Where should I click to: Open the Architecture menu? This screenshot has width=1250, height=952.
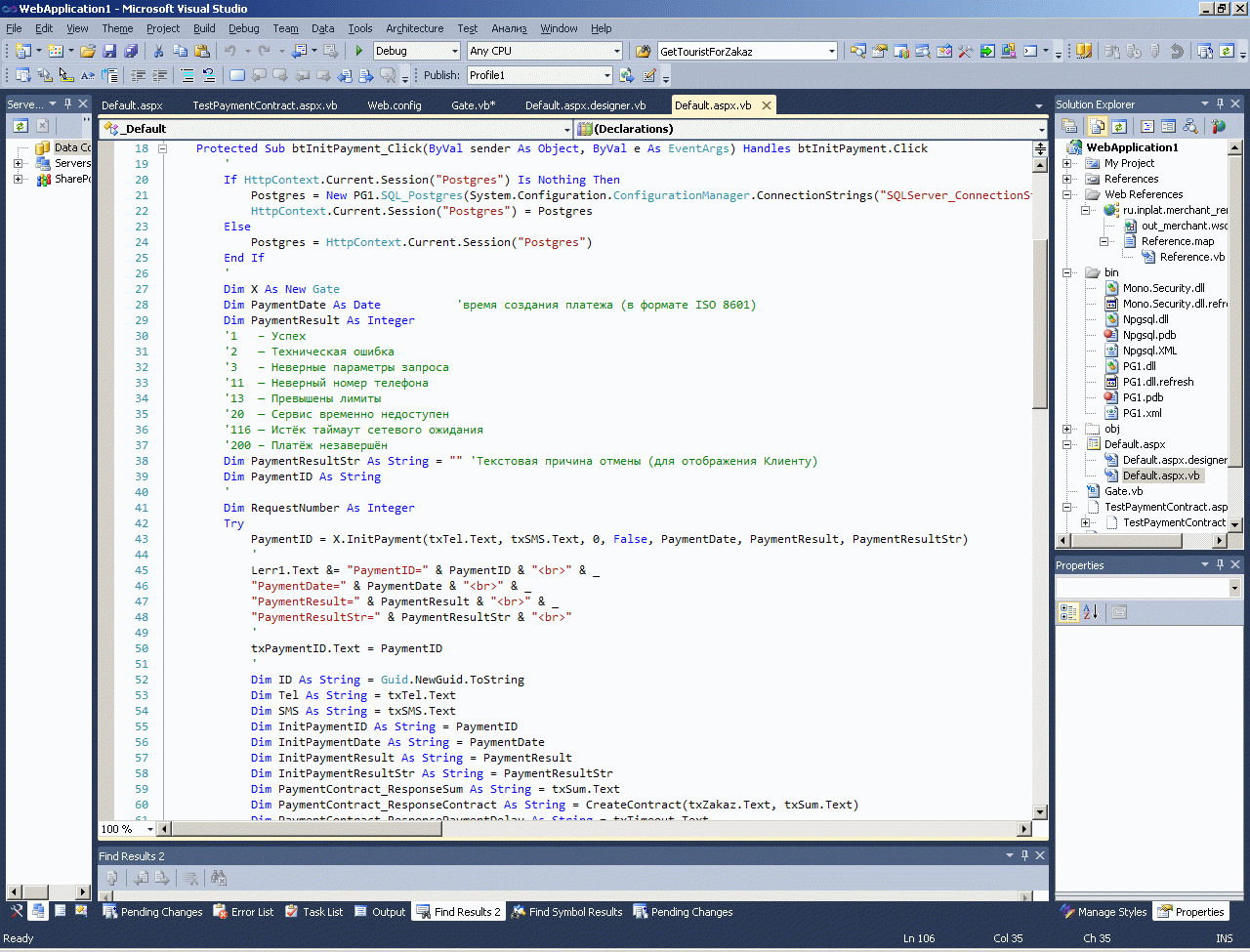tap(414, 28)
